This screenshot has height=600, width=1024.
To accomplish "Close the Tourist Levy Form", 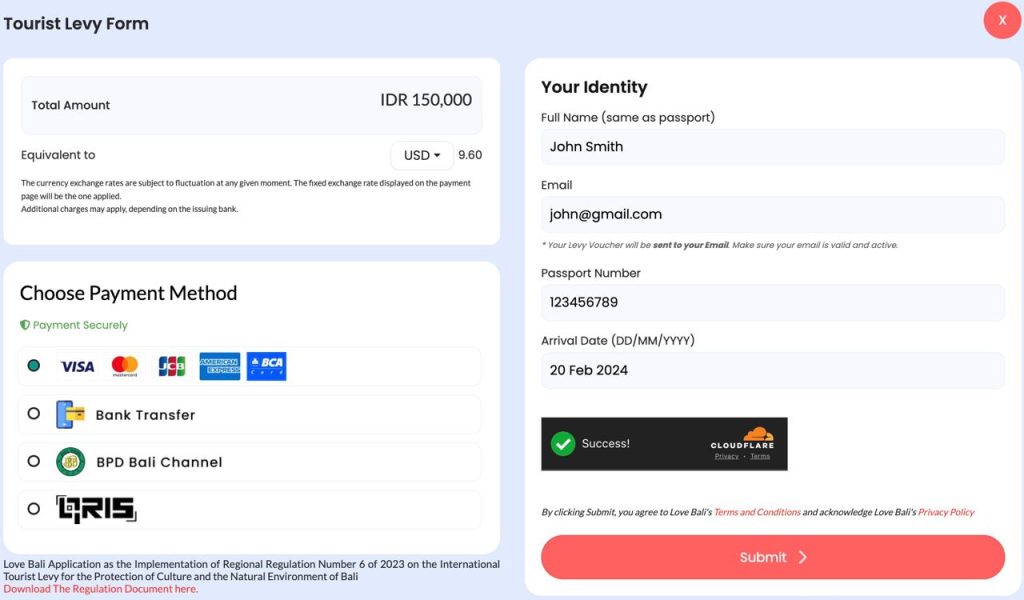I will 1002,21.
